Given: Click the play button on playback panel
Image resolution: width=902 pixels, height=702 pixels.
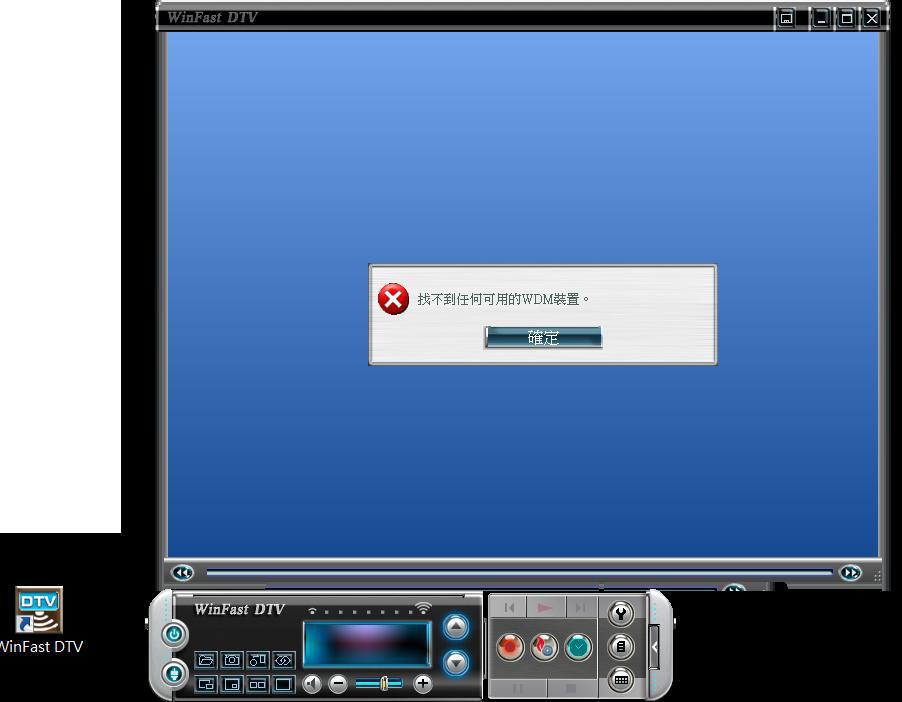Looking at the screenshot, I should (x=546, y=608).
